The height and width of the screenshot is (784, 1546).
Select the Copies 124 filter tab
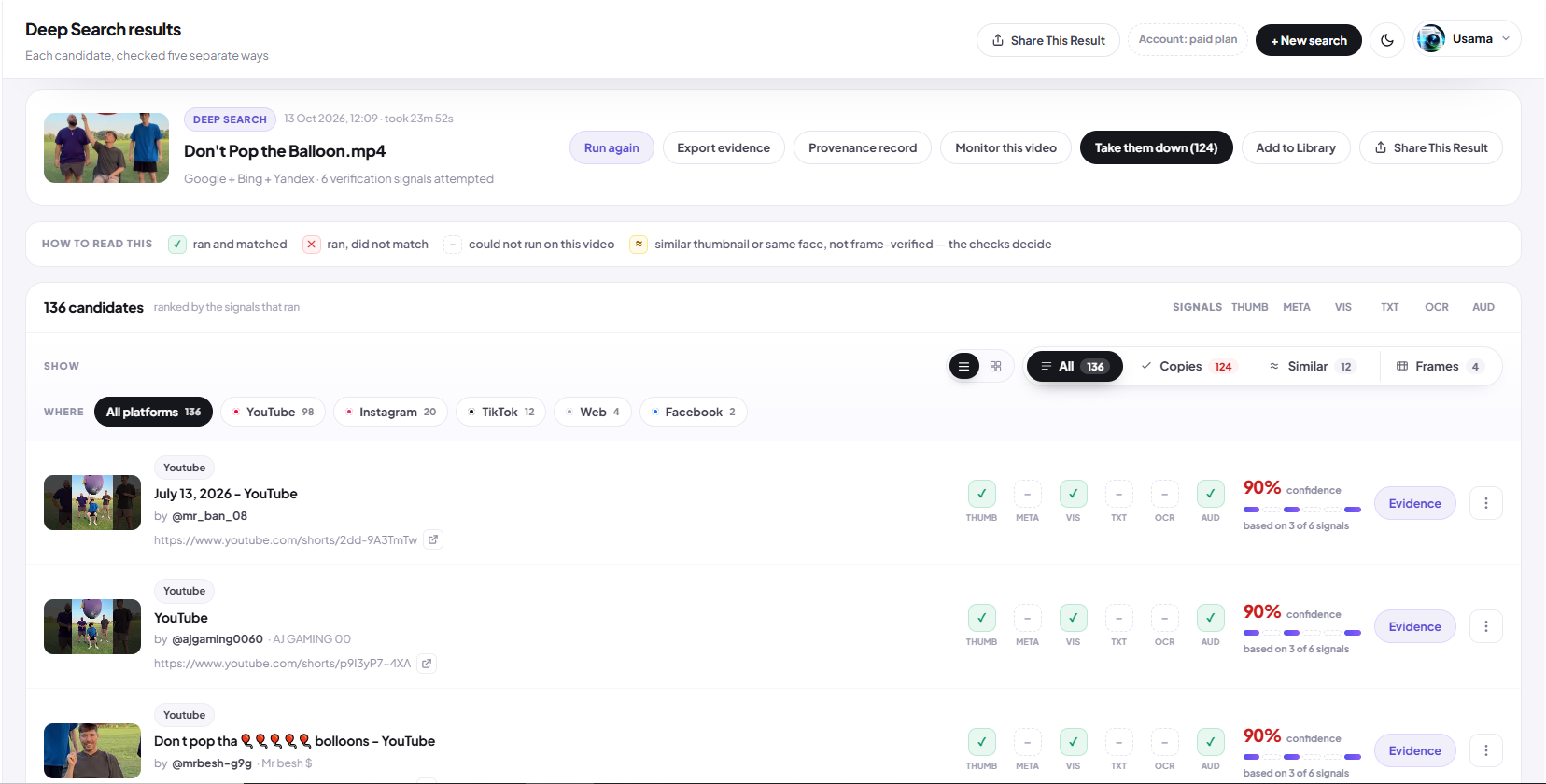click(1188, 367)
